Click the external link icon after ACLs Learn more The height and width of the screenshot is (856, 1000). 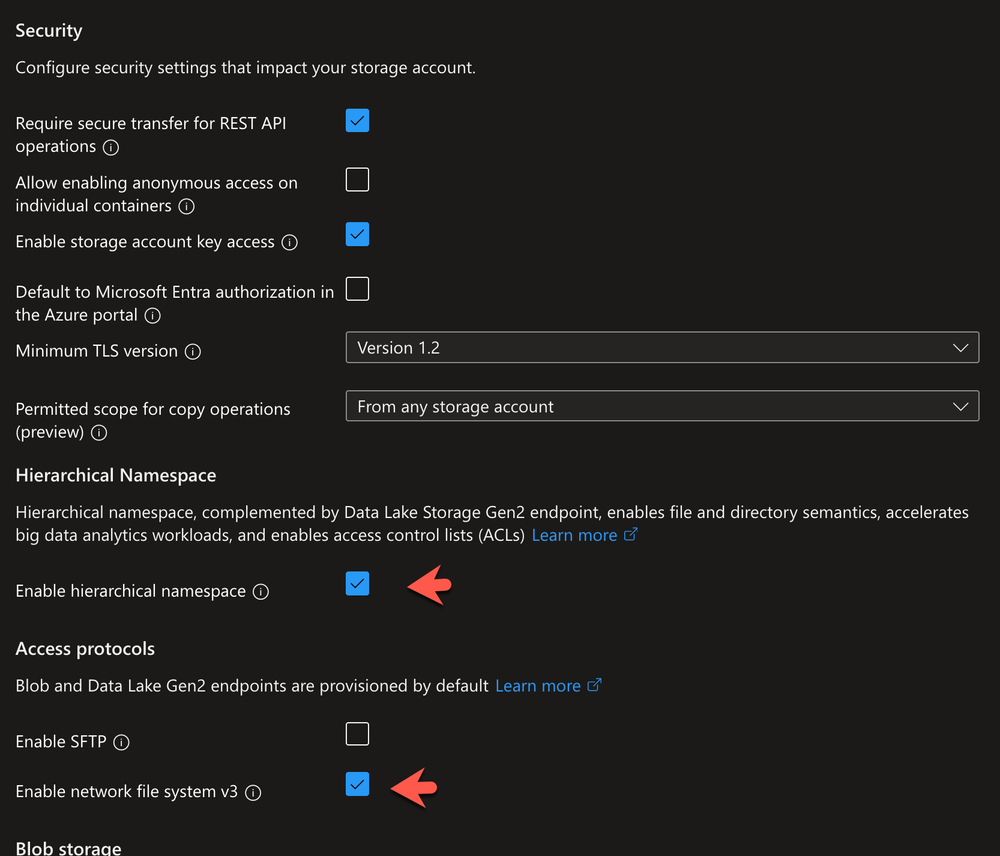tap(631, 535)
